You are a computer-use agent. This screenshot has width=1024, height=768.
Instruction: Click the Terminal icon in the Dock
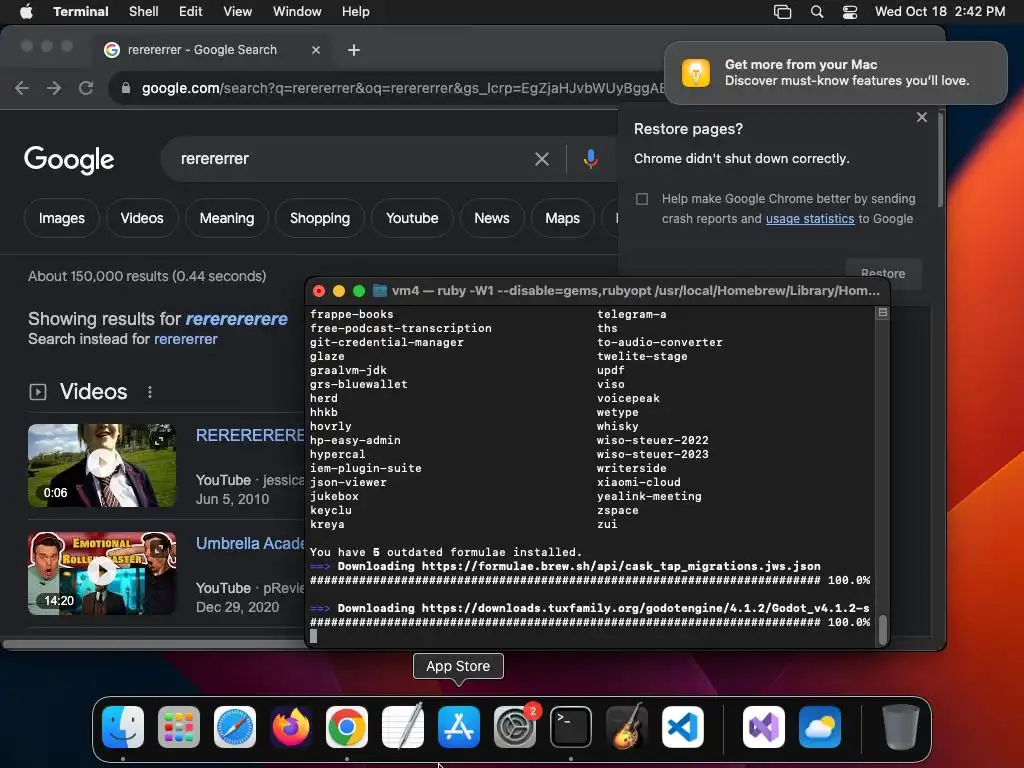pyautogui.click(x=571, y=727)
